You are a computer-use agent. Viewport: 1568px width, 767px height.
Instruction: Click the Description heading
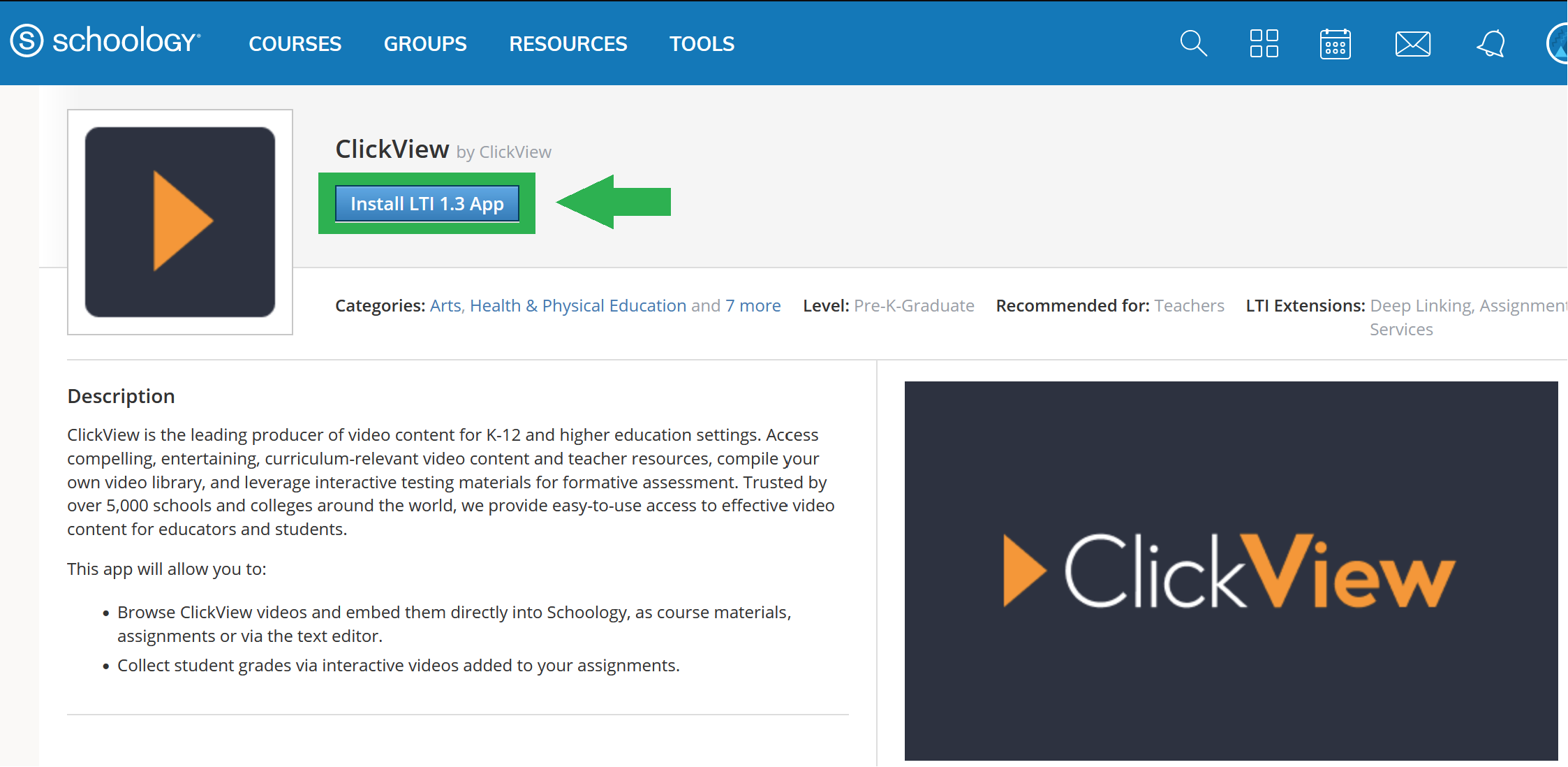tap(121, 396)
